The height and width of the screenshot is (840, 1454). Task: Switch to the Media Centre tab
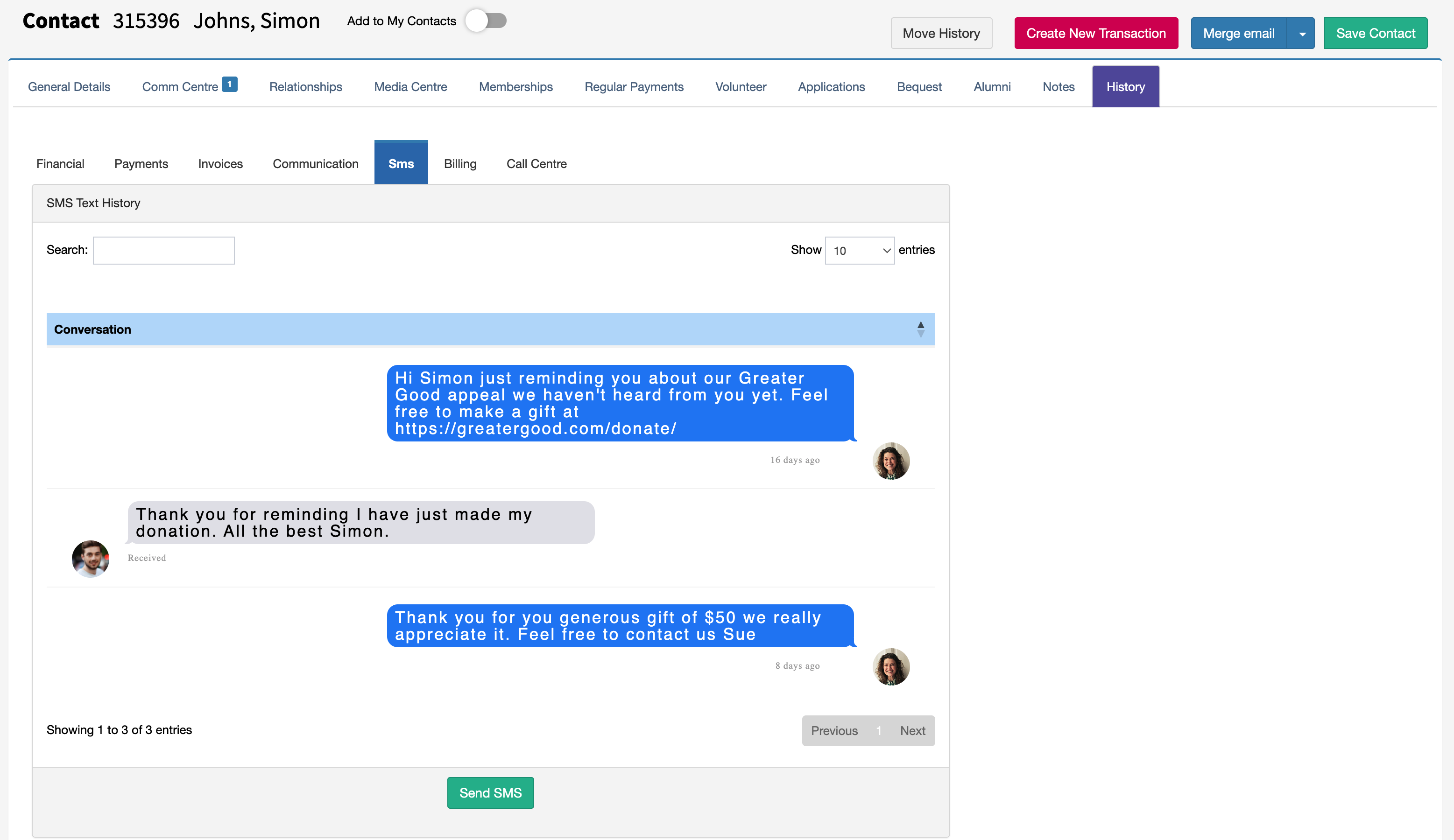(x=410, y=86)
